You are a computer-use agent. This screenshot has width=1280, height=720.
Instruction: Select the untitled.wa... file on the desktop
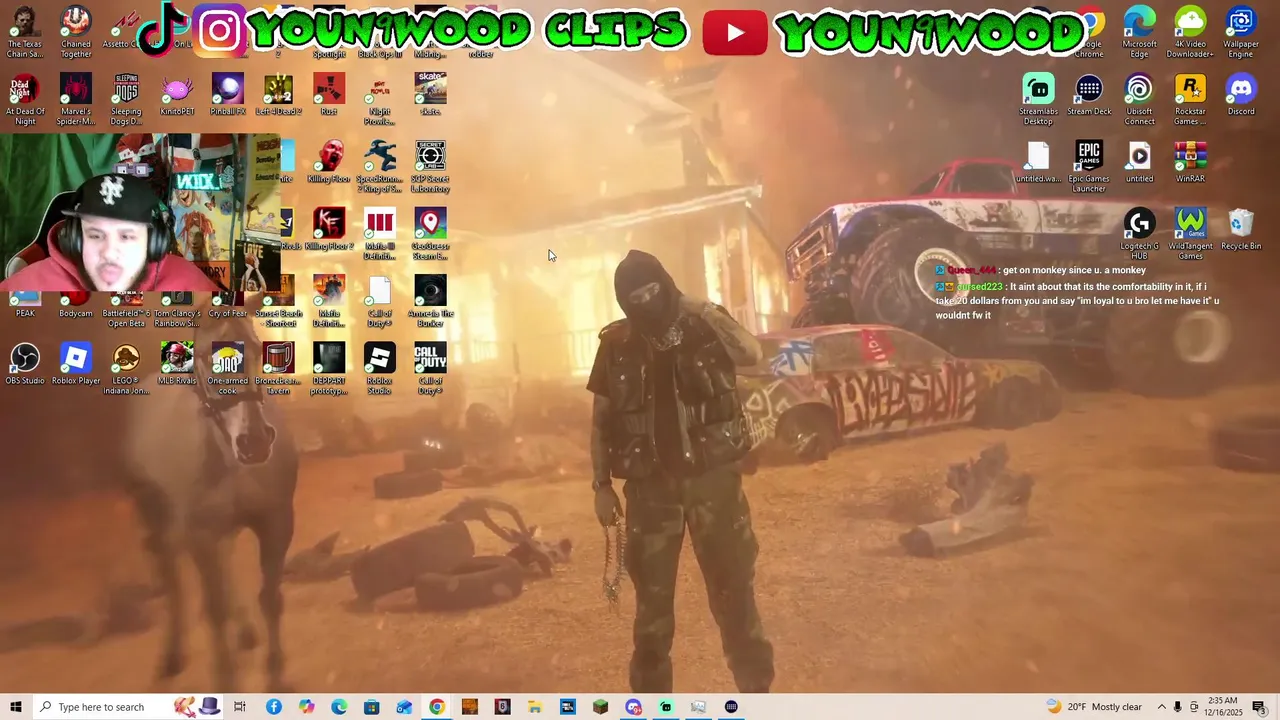pos(1038,162)
